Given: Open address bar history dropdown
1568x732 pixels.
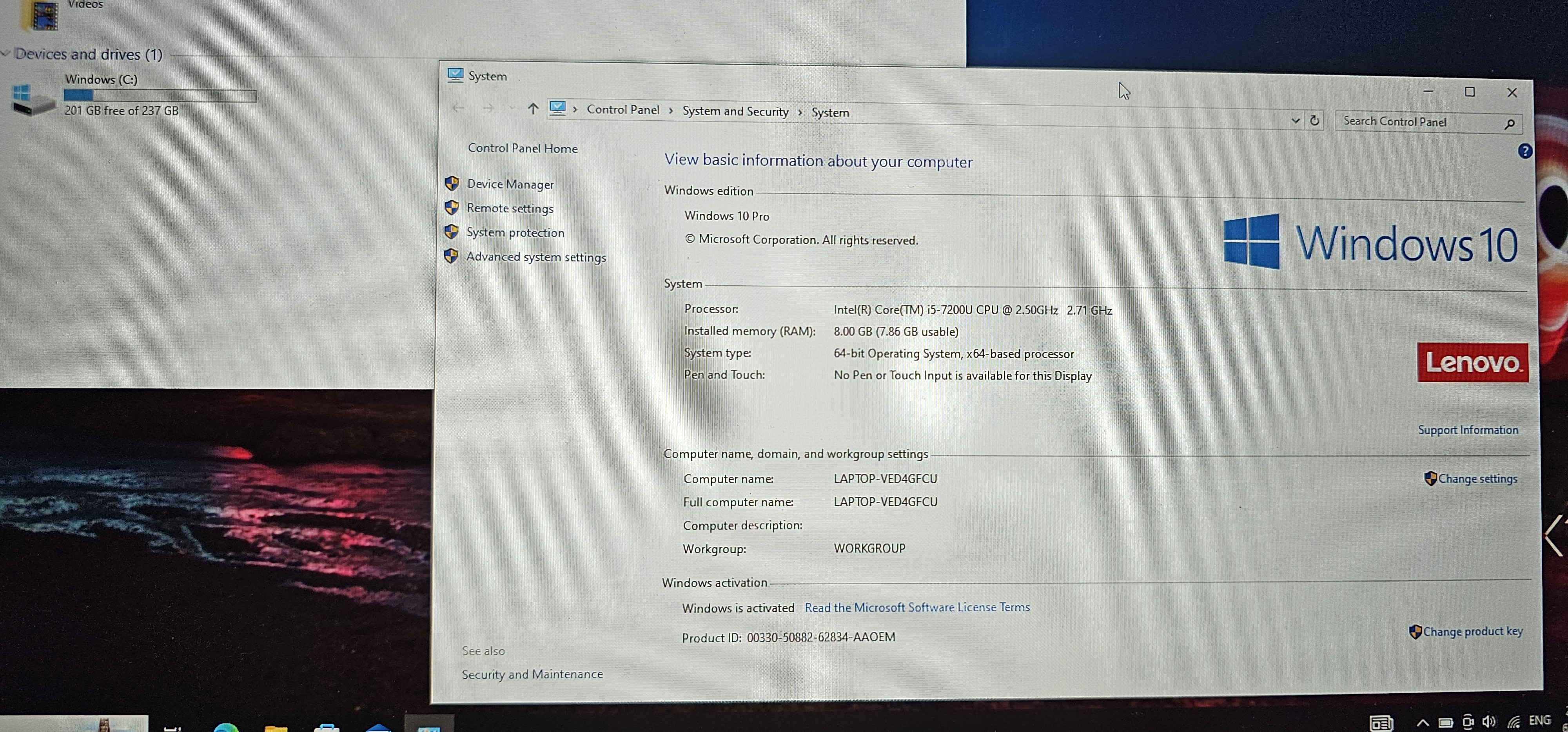Looking at the screenshot, I should (x=1295, y=120).
